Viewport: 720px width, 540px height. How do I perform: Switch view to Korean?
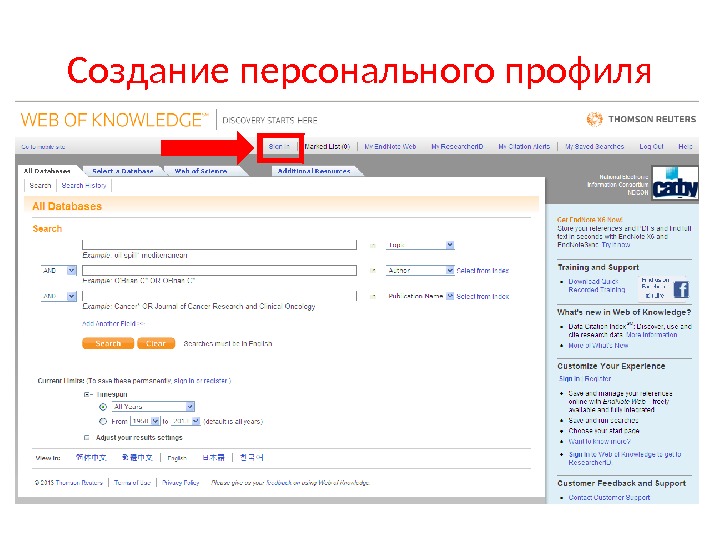coord(252,457)
